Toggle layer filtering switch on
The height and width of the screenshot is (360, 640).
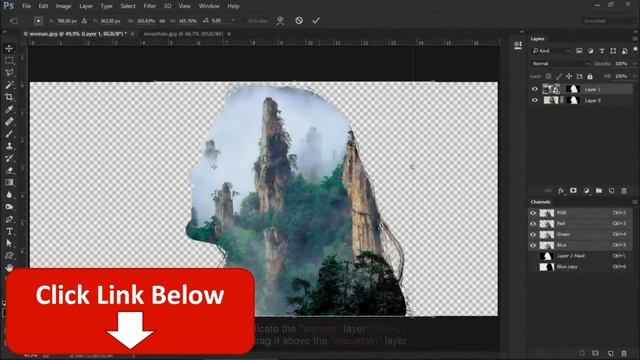[x=636, y=50]
